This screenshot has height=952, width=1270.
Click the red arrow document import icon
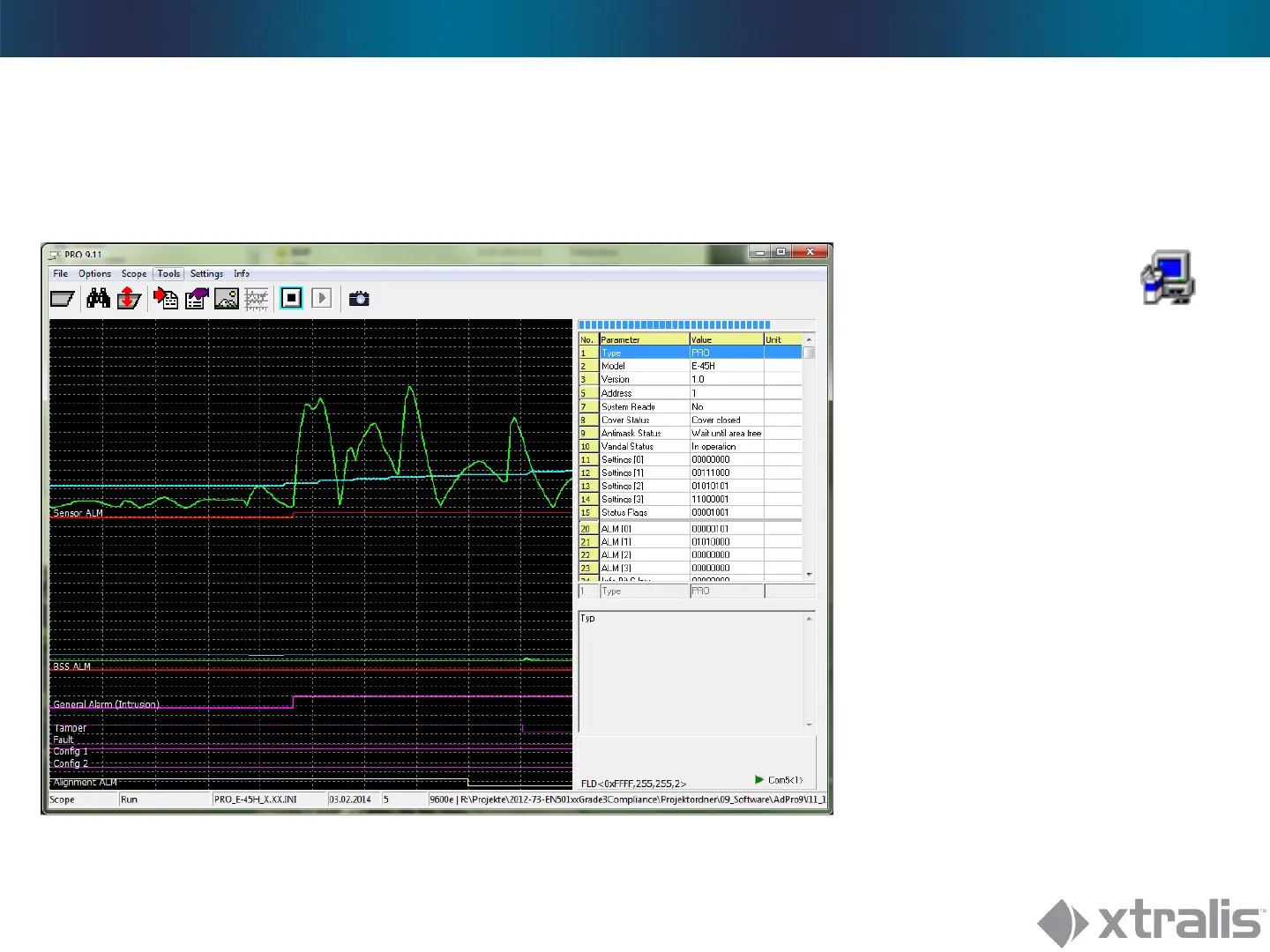[x=166, y=299]
